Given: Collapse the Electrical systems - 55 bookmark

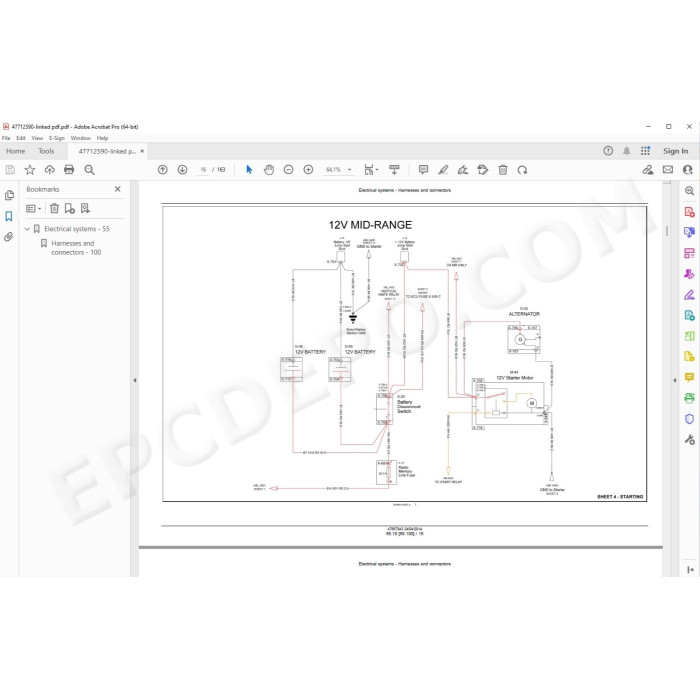Looking at the screenshot, I should pyautogui.click(x=27, y=229).
